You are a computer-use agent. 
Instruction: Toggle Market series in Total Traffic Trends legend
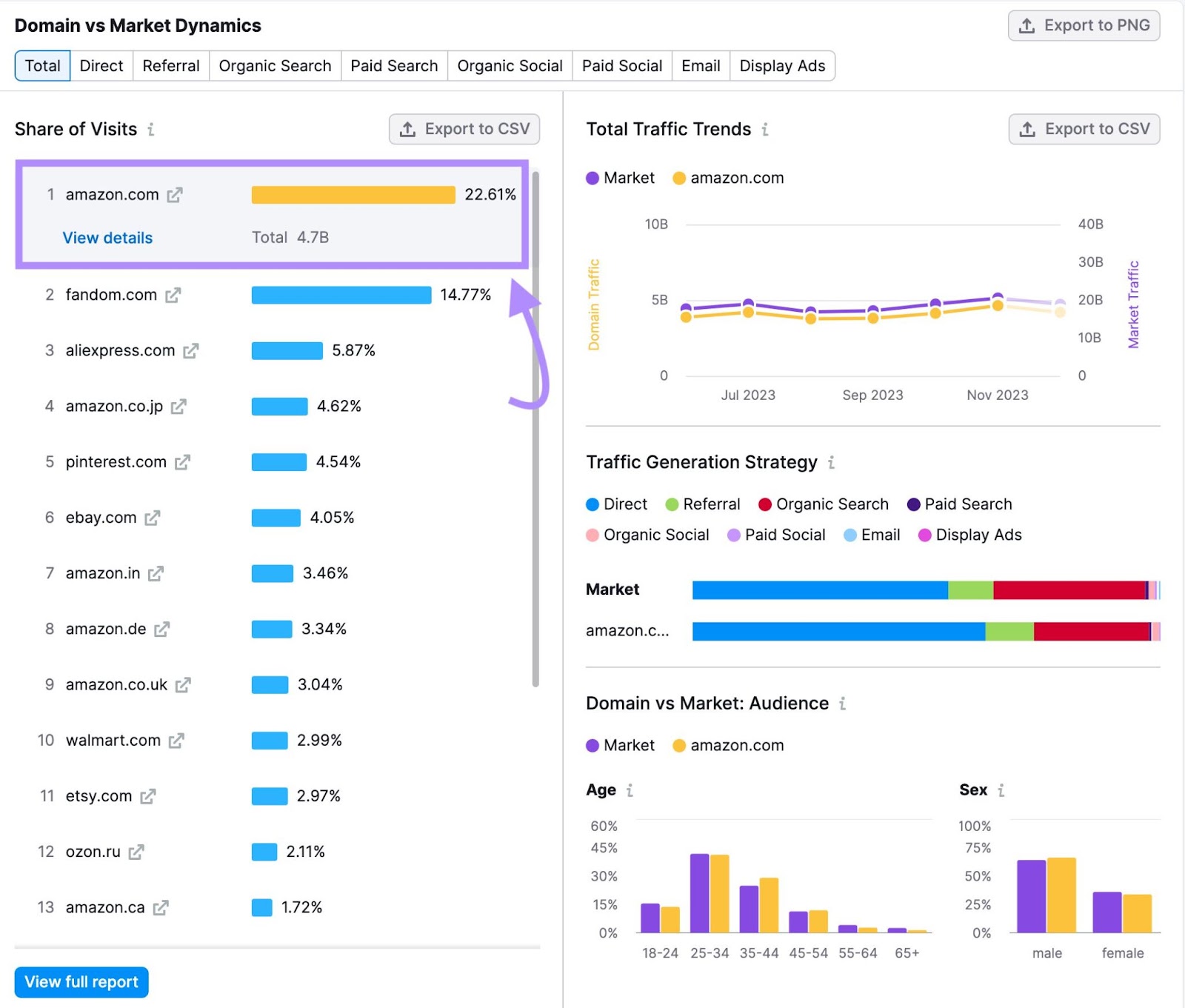click(621, 178)
